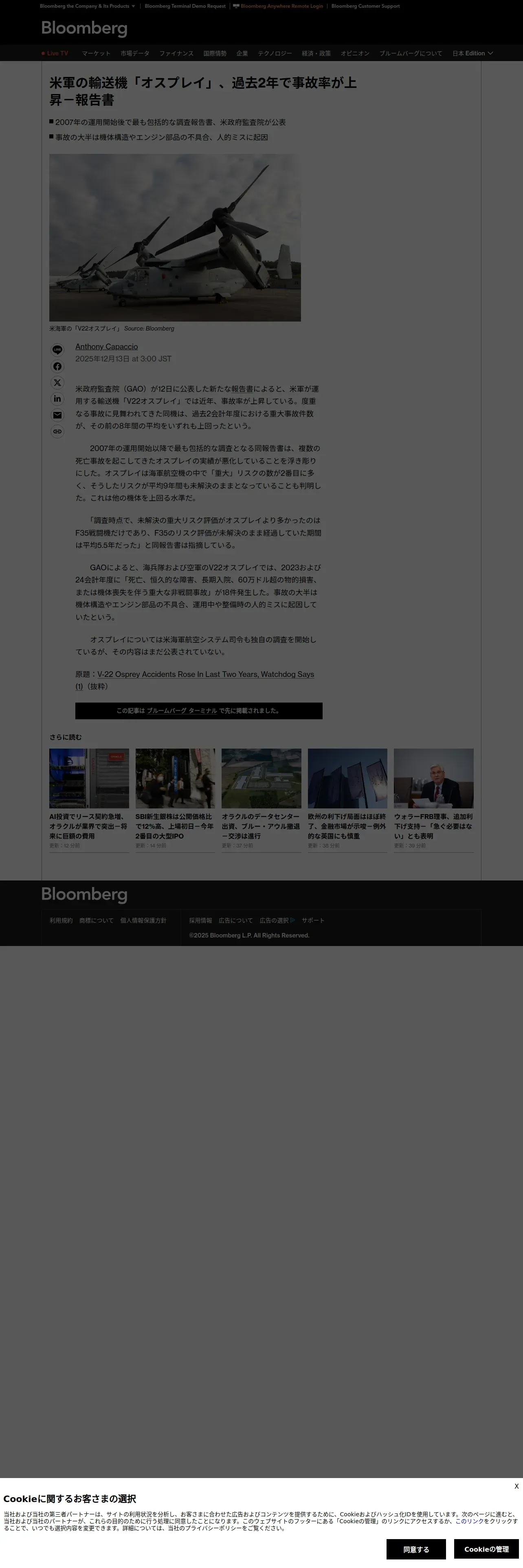Click the Bloomberg logo in footer
The image size is (523, 1568).
pyautogui.click(x=84, y=895)
